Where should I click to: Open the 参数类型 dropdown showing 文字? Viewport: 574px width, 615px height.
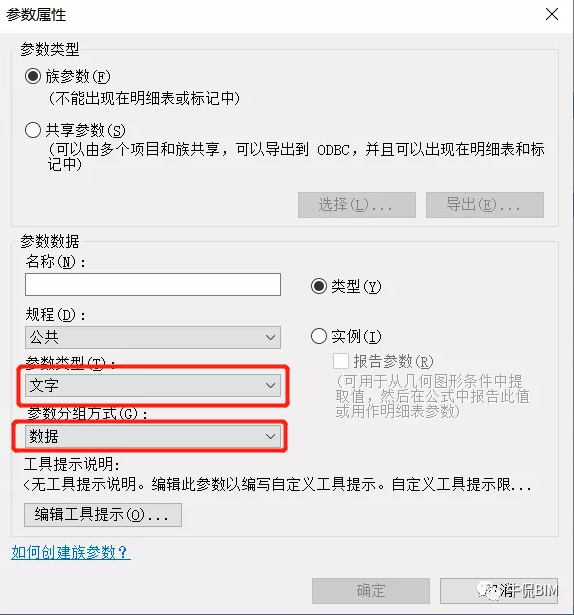153,385
